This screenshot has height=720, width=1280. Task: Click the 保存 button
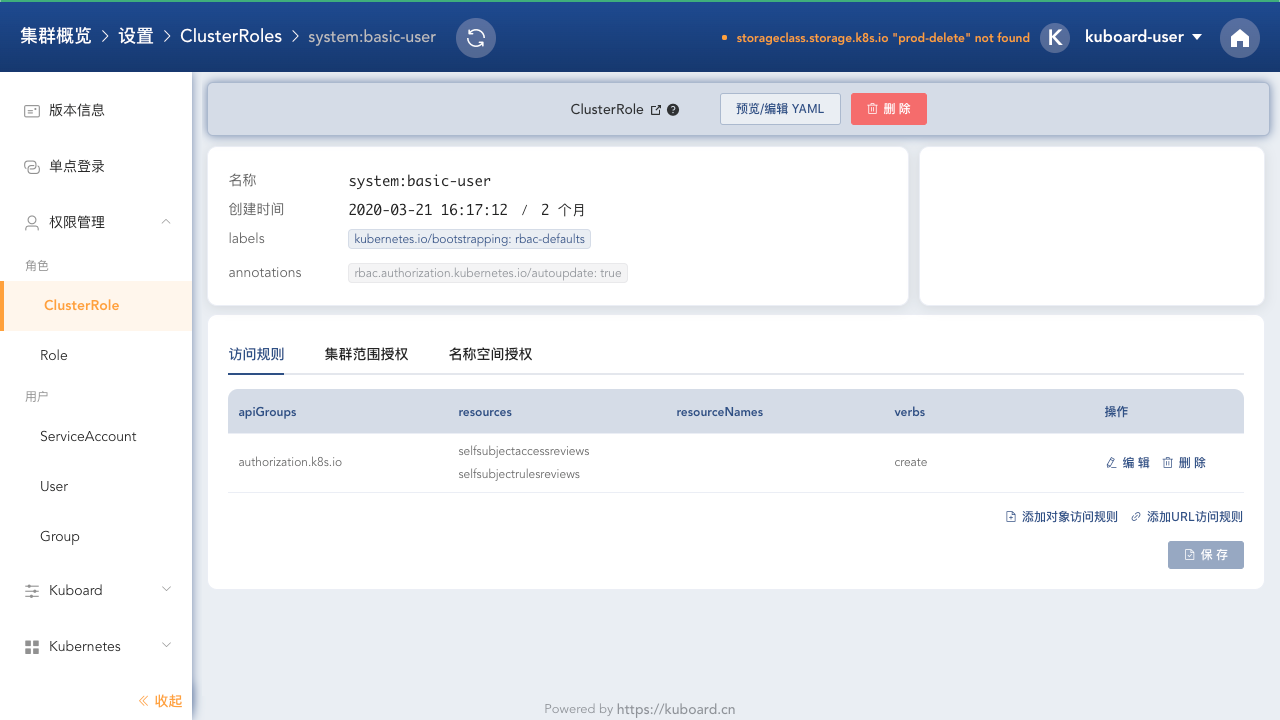click(1206, 555)
